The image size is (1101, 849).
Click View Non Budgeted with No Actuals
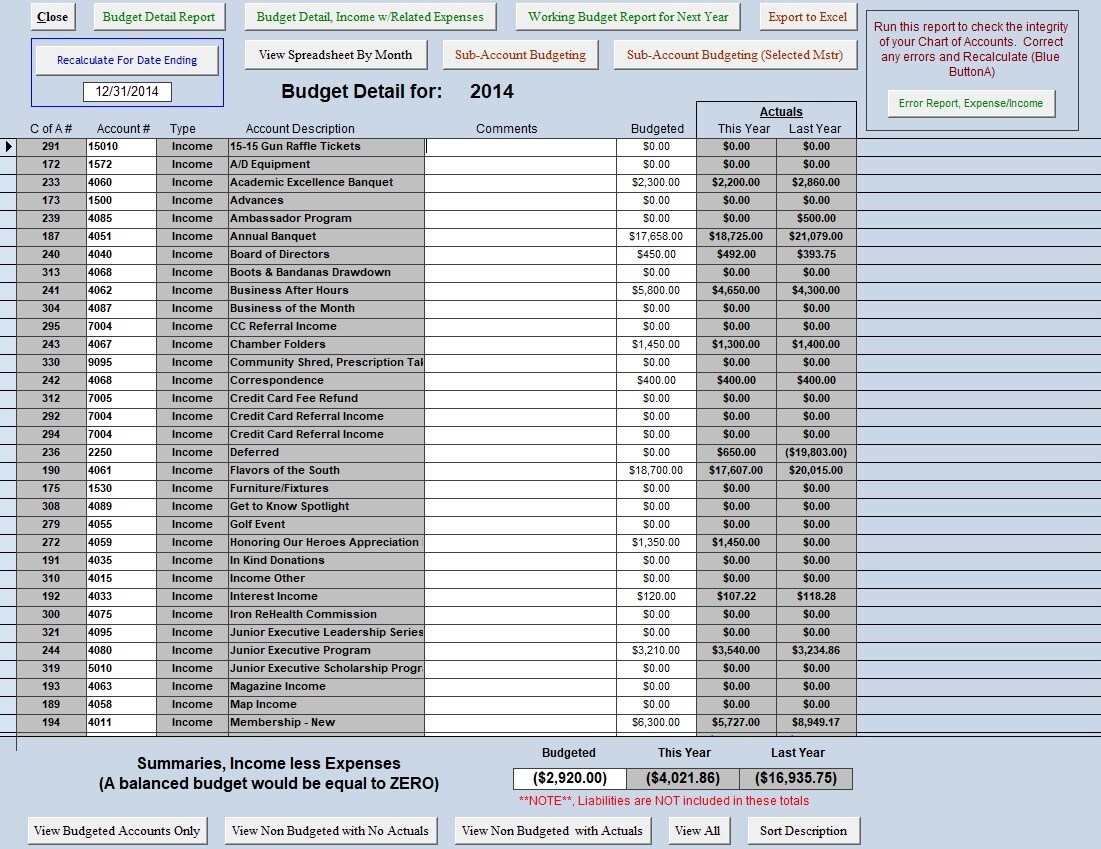330,831
